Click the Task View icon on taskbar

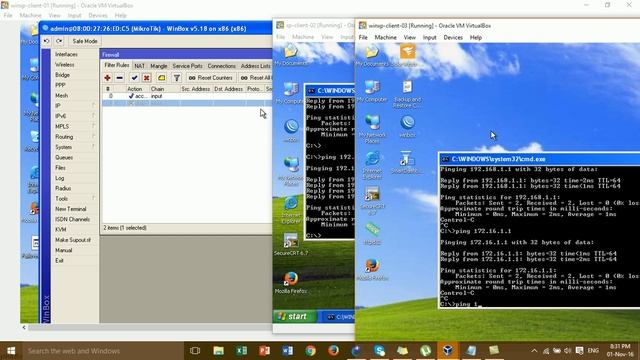pyautogui.click(x=195, y=351)
